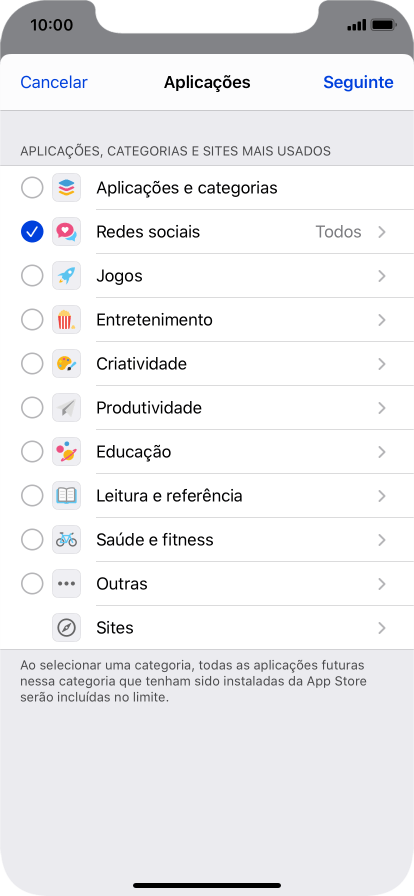Tap Seguinte to continue
Viewport: 414px width, 896px height.
[359, 82]
